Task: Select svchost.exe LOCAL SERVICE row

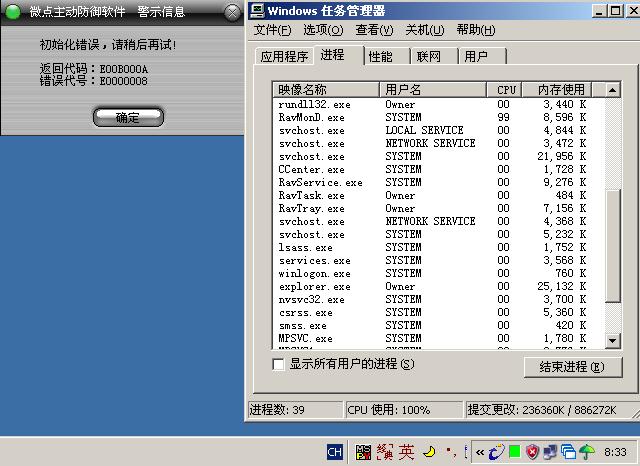Action: click(x=438, y=131)
